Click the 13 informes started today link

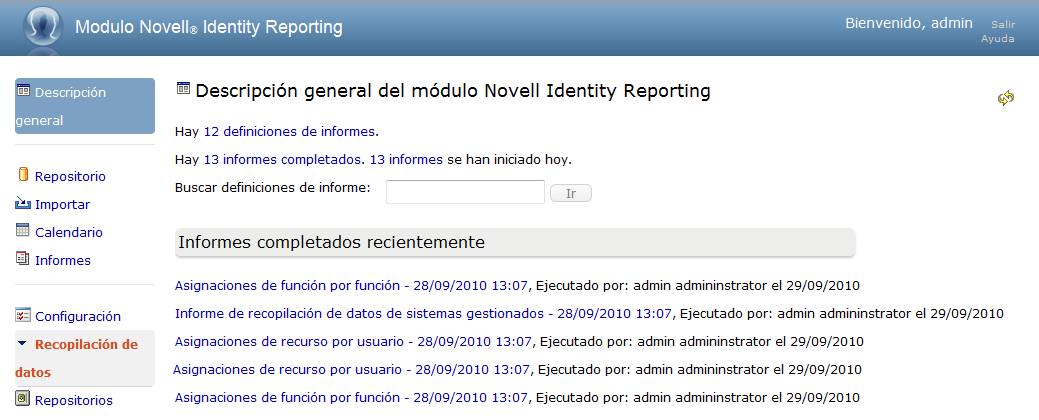[406, 160]
